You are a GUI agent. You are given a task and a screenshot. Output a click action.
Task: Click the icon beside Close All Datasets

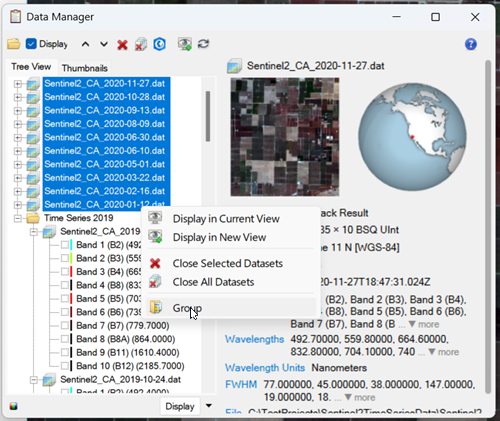155,282
